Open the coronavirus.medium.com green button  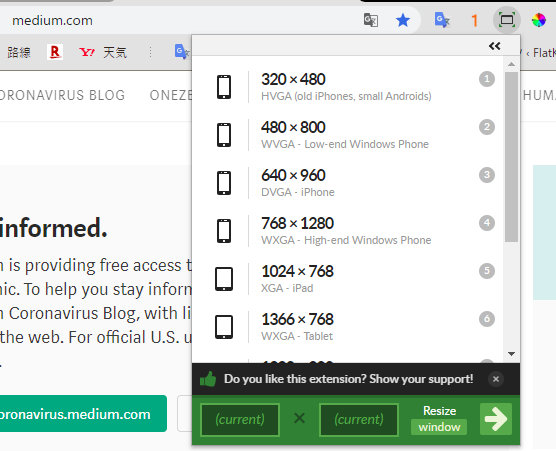coord(83,414)
